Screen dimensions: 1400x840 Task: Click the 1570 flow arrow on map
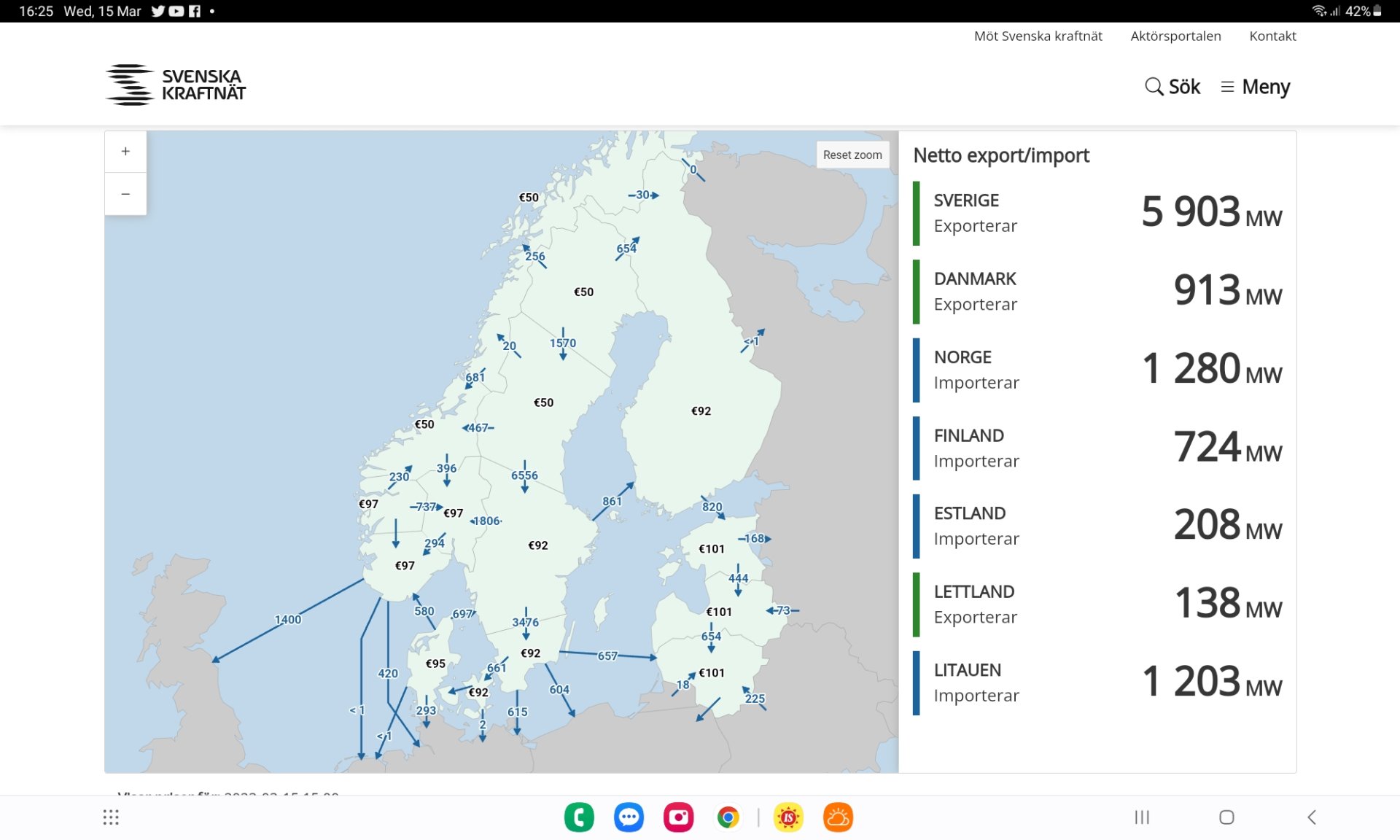tap(563, 343)
